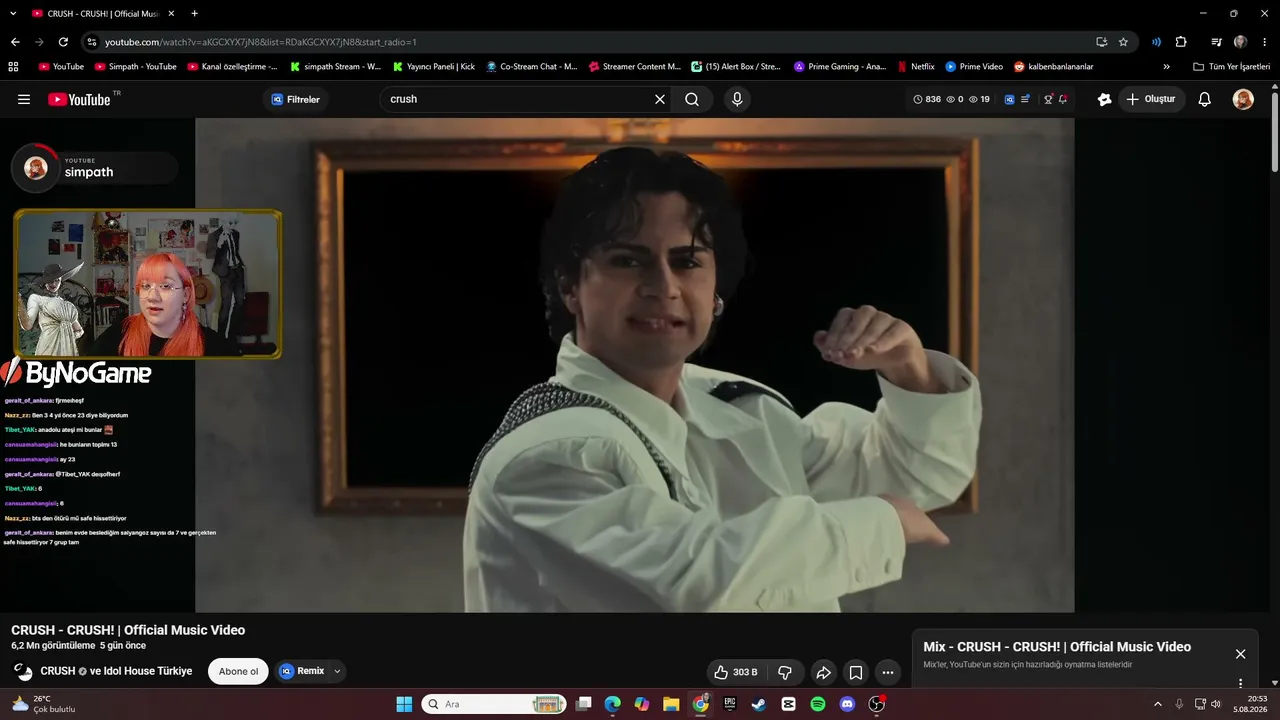Click the Windows taskbar search box

[495, 704]
